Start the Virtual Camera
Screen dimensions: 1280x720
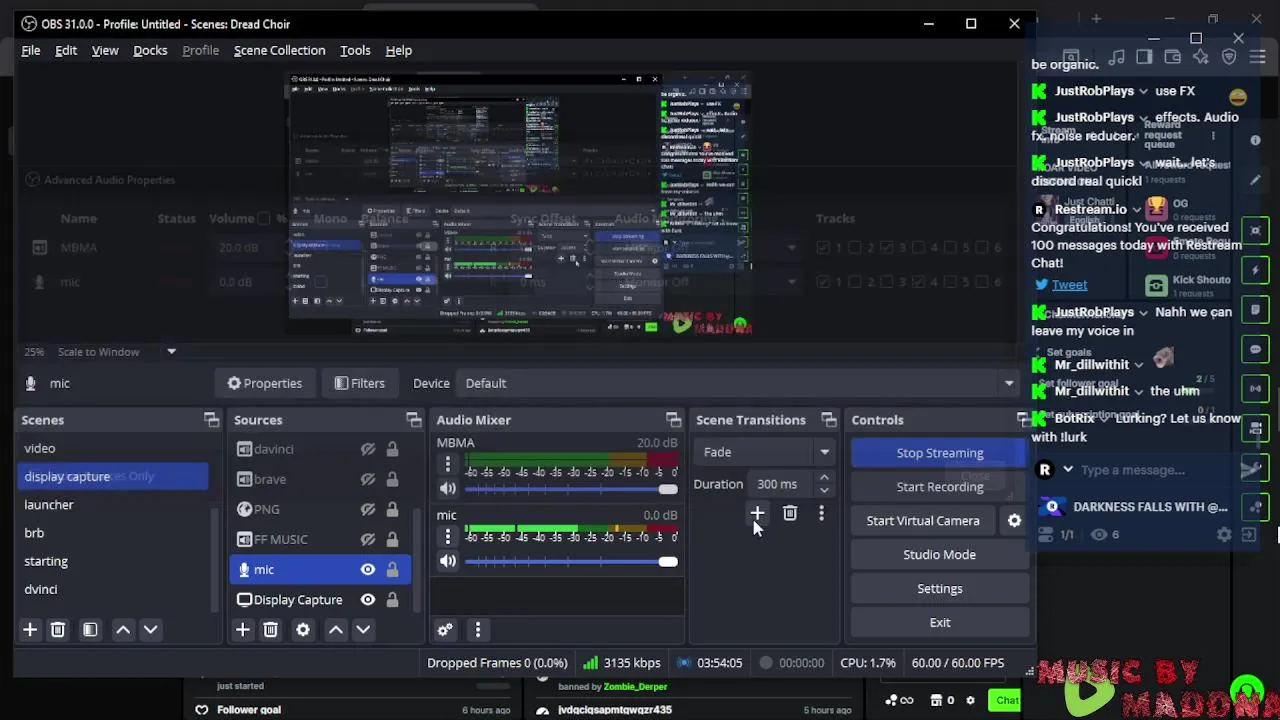pyautogui.click(x=923, y=521)
